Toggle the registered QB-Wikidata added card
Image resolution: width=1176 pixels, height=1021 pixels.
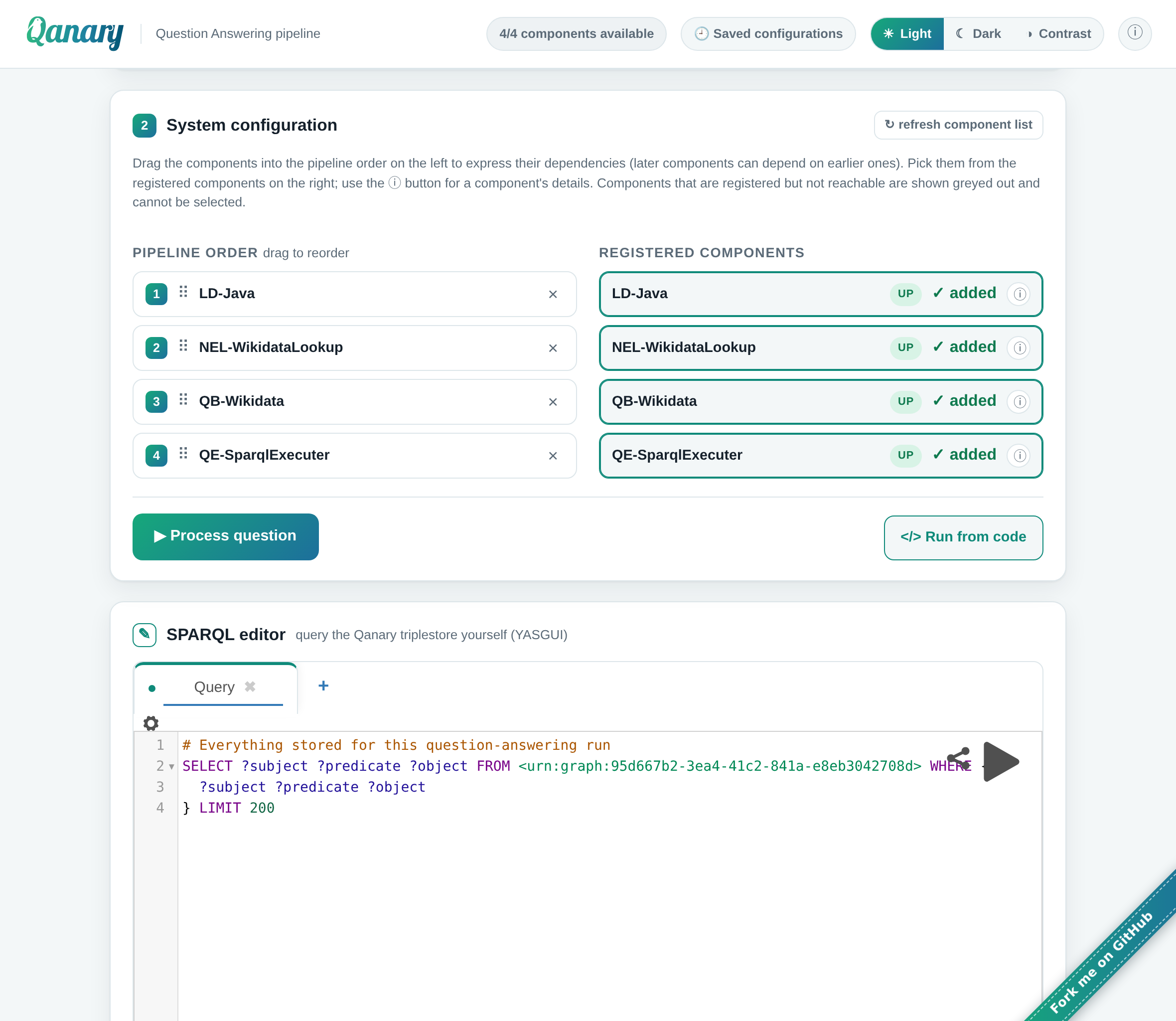(821, 402)
